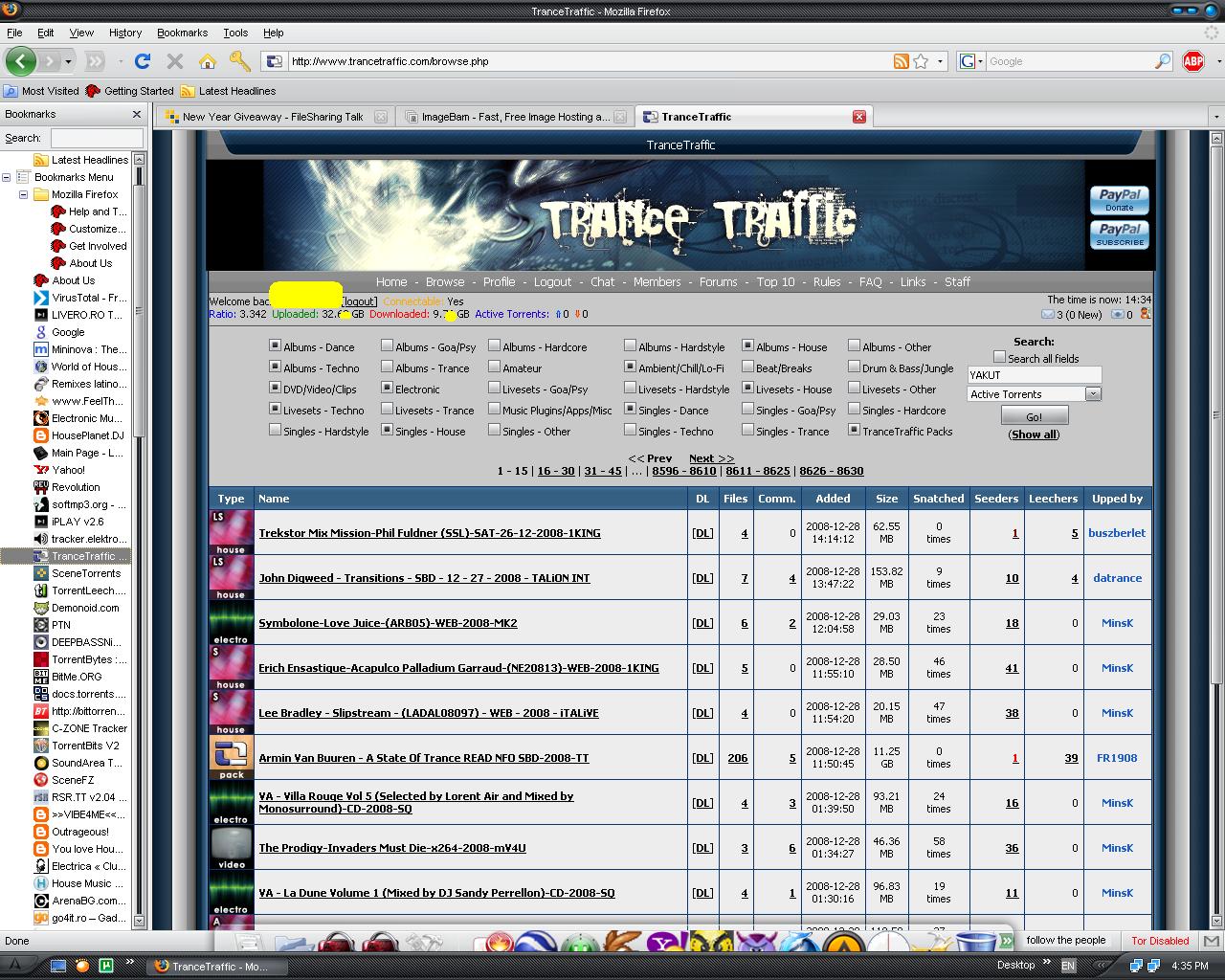Image resolution: width=1225 pixels, height=980 pixels.
Task: Expand the taskbar quick launch chevron
Action: click(x=130, y=964)
